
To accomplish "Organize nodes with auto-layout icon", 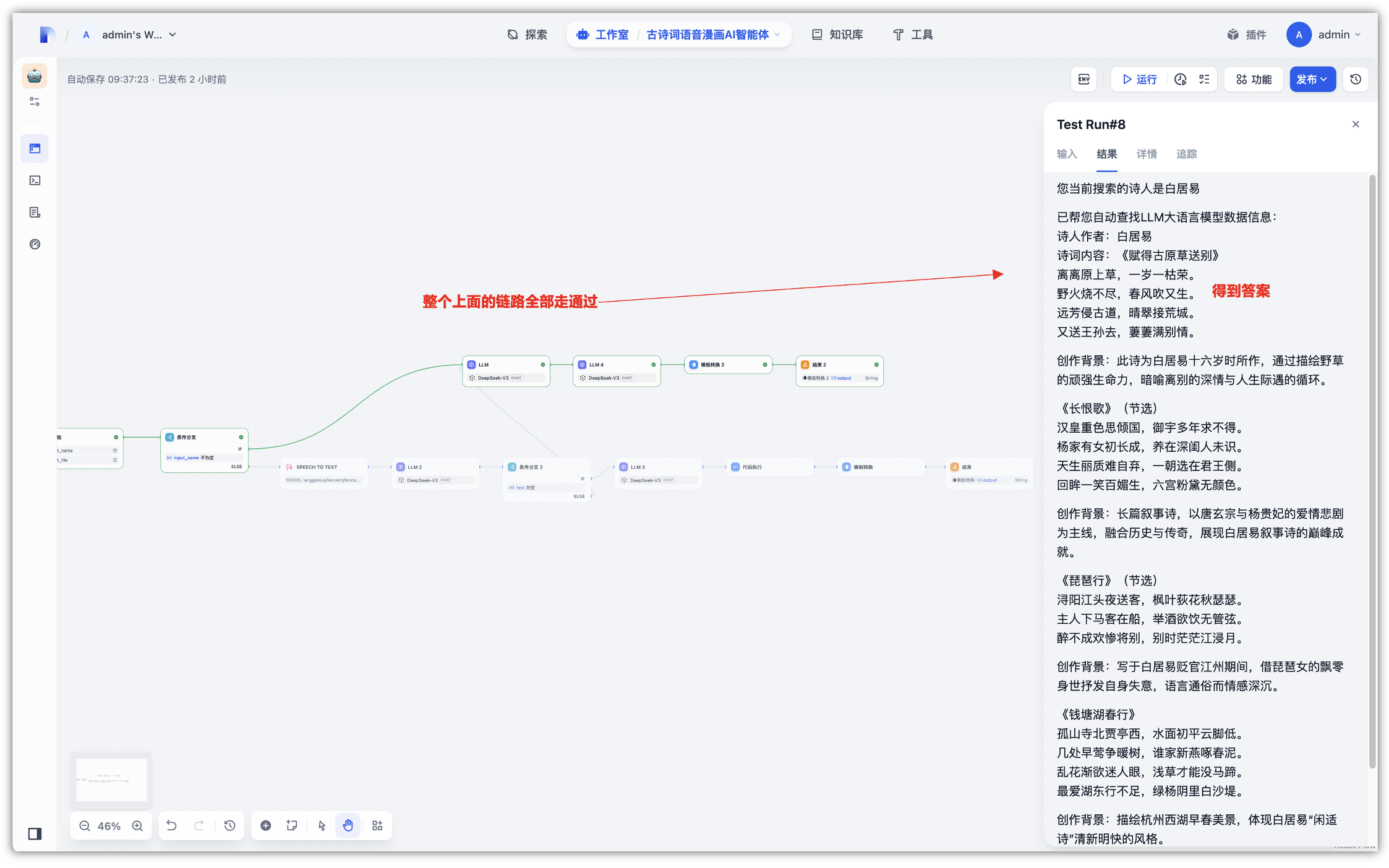I will [x=377, y=826].
